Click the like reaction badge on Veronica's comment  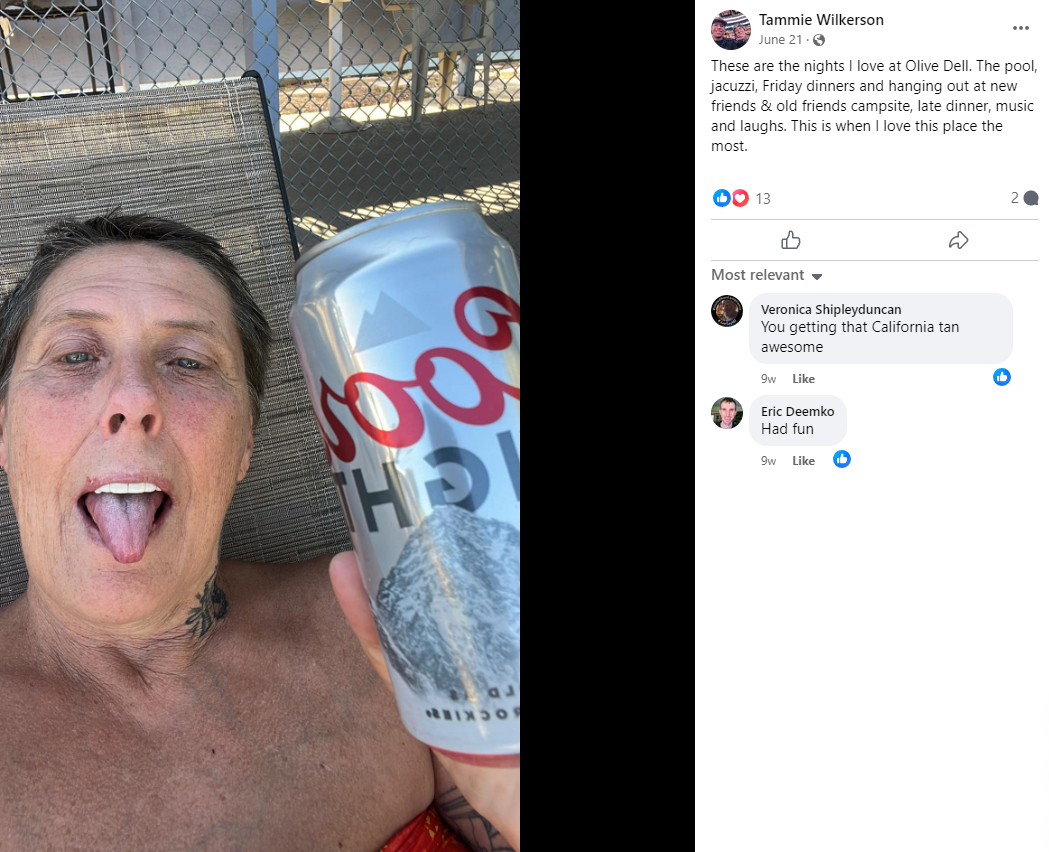coord(1002,377)
